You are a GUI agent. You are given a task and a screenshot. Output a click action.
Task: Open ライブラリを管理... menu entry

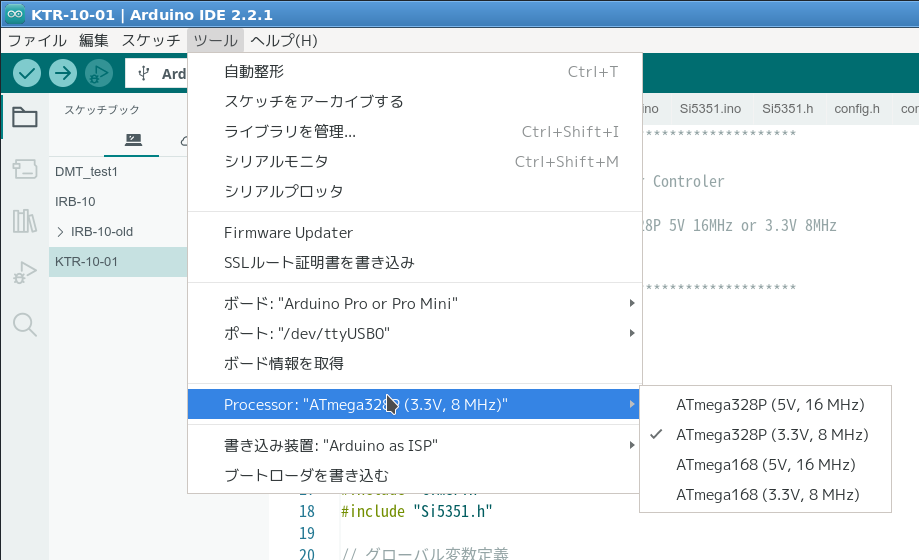pos(415,131)
